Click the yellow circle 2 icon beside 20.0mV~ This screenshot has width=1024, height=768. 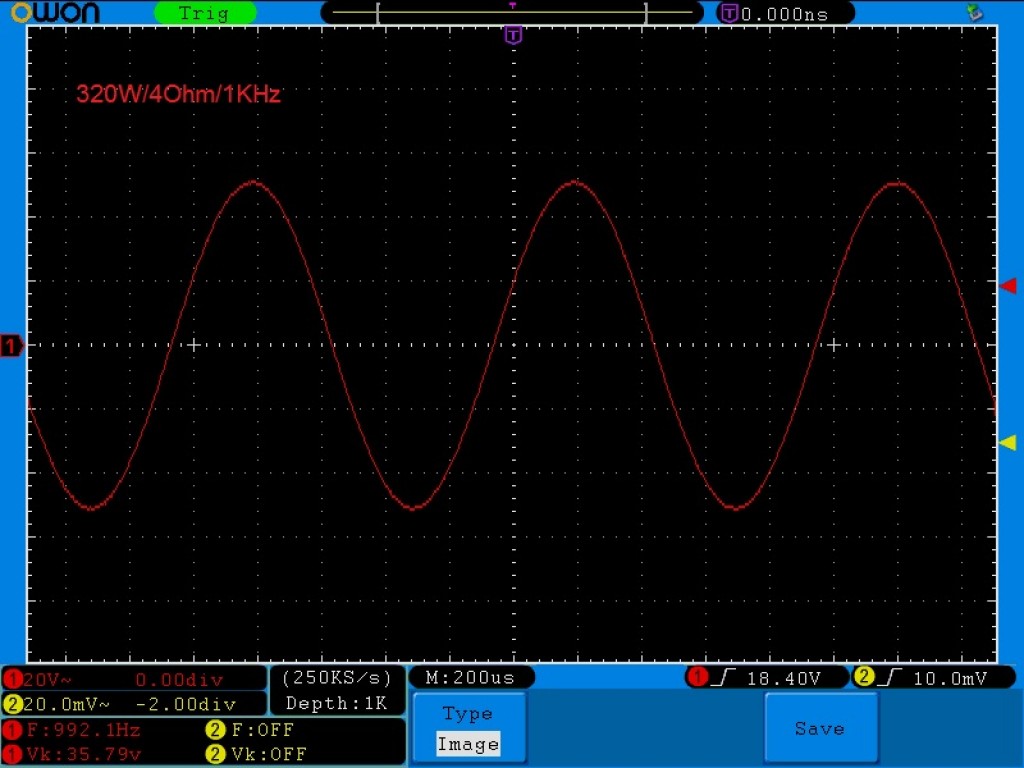click(12, 704)
